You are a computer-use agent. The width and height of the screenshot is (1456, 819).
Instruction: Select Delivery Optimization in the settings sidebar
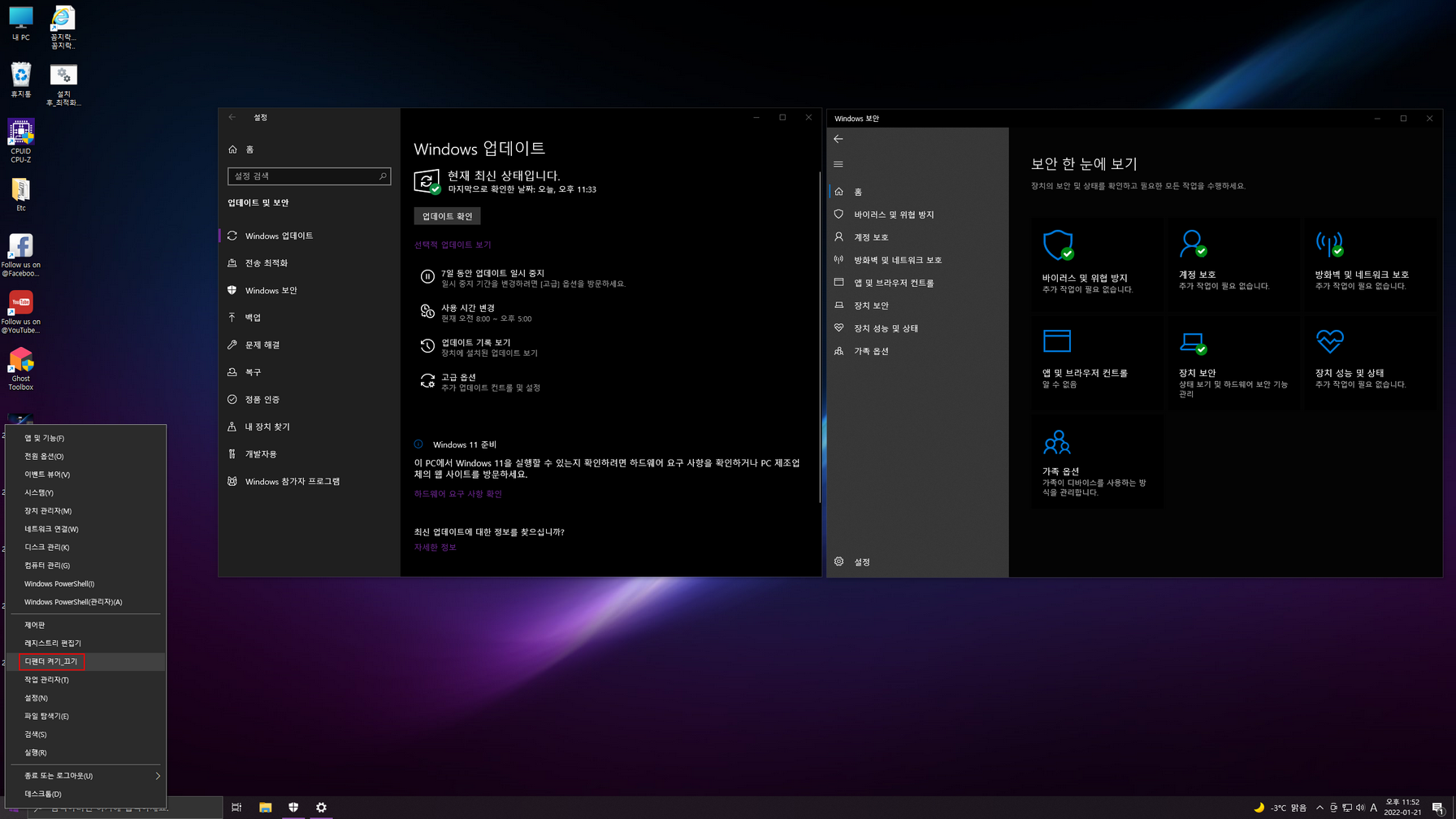(310, 263)
